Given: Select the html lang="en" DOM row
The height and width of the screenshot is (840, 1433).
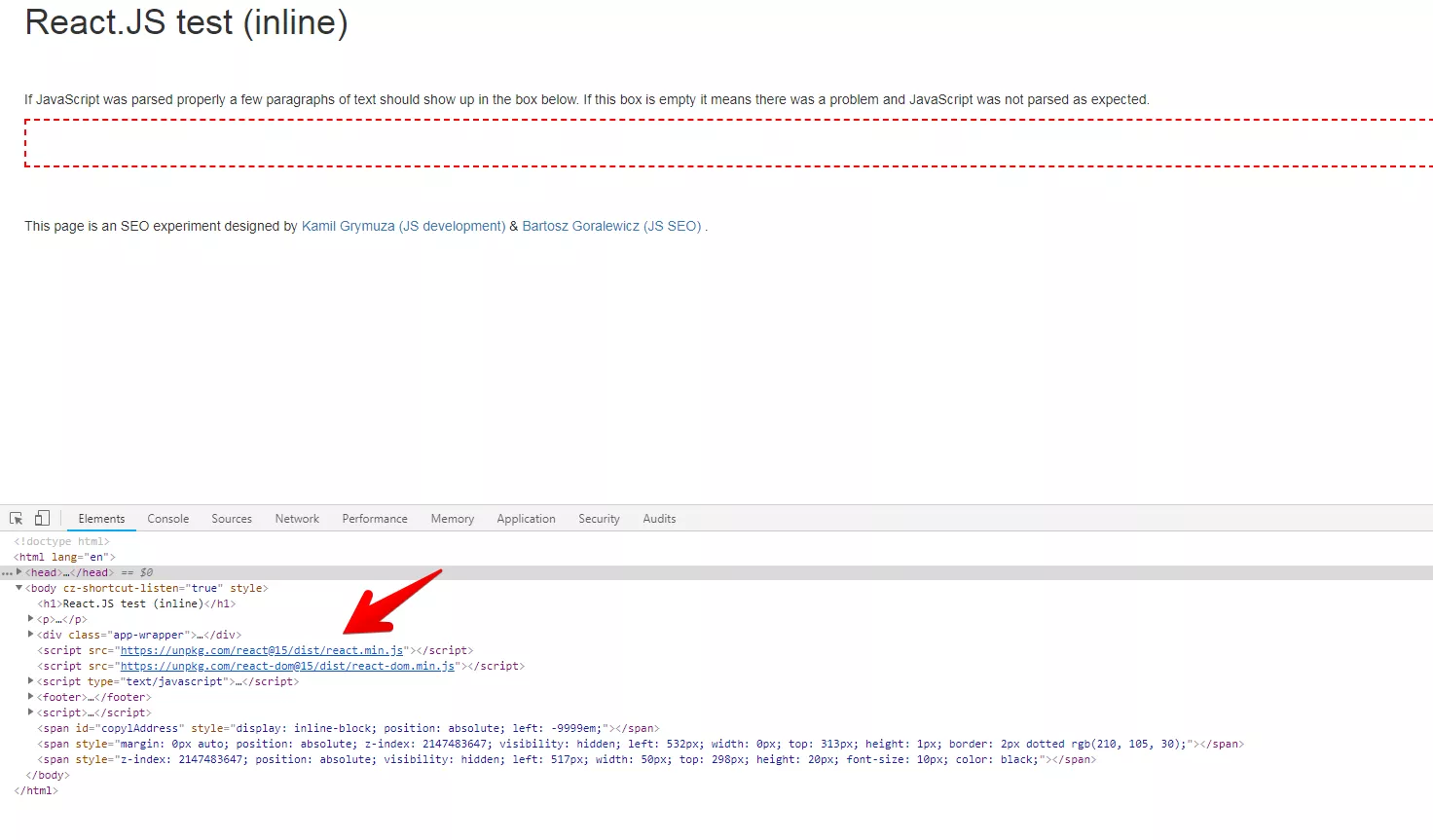Looking at the screenshot, I should 64,557.
